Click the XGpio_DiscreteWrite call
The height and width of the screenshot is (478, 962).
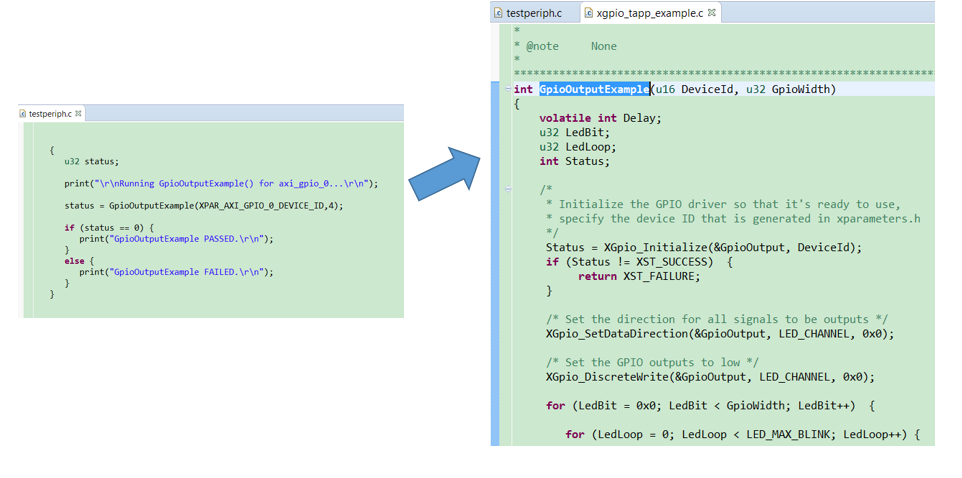pos(710,377)
